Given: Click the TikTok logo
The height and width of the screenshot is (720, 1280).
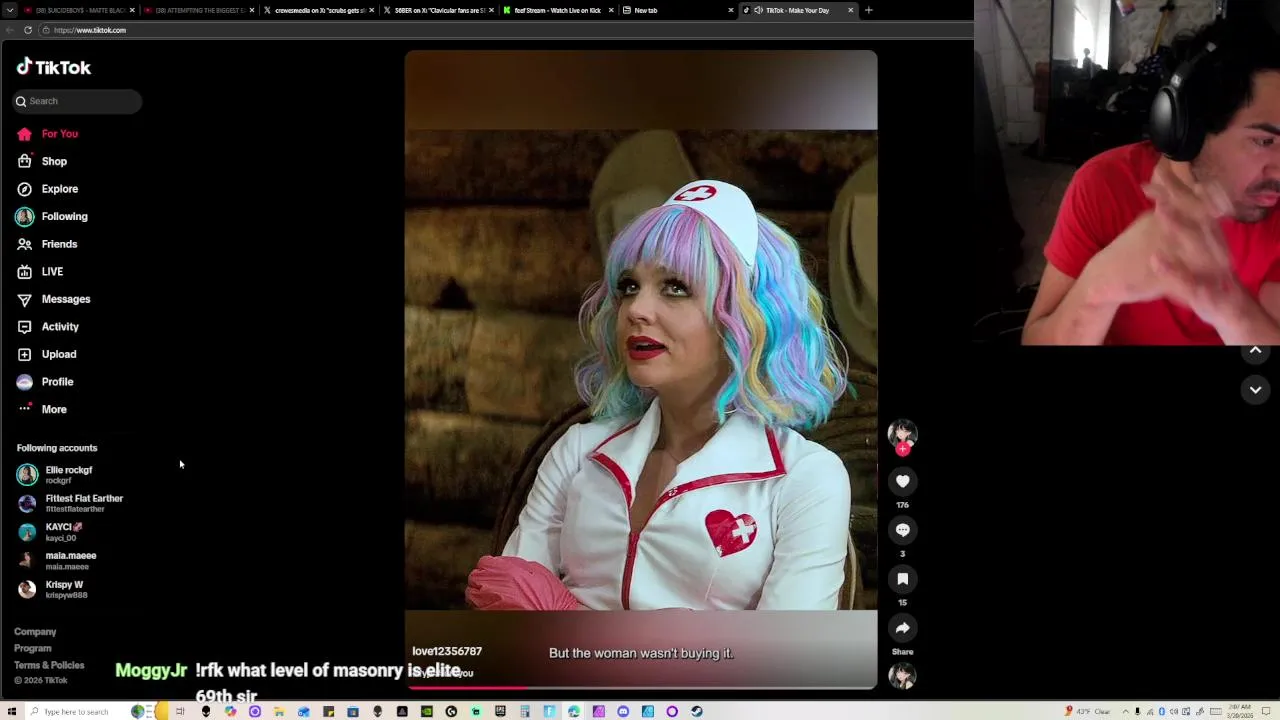Looking at the screenshot, I should point(54,67).
